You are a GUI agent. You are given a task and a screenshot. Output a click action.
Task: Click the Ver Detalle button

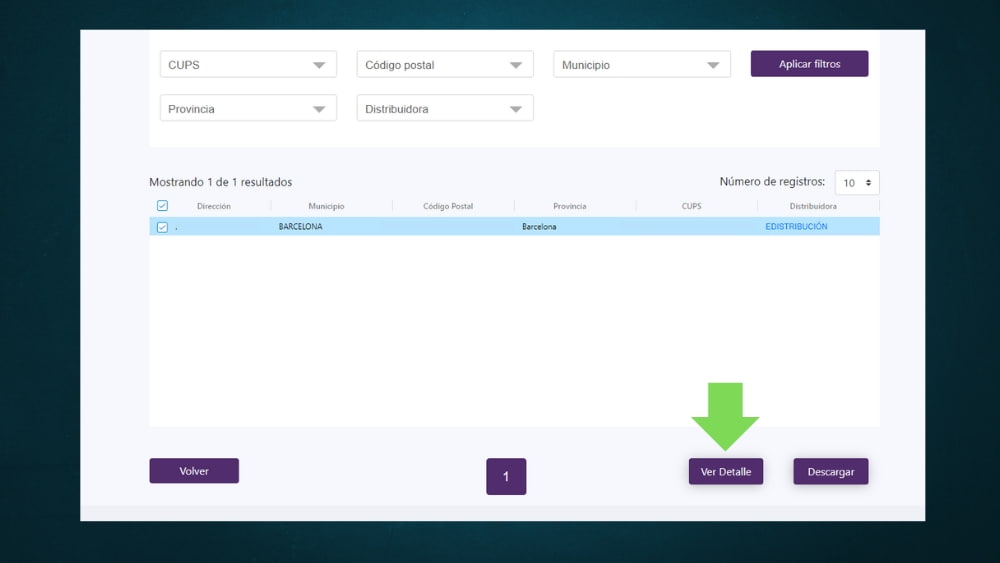point(725,471)
